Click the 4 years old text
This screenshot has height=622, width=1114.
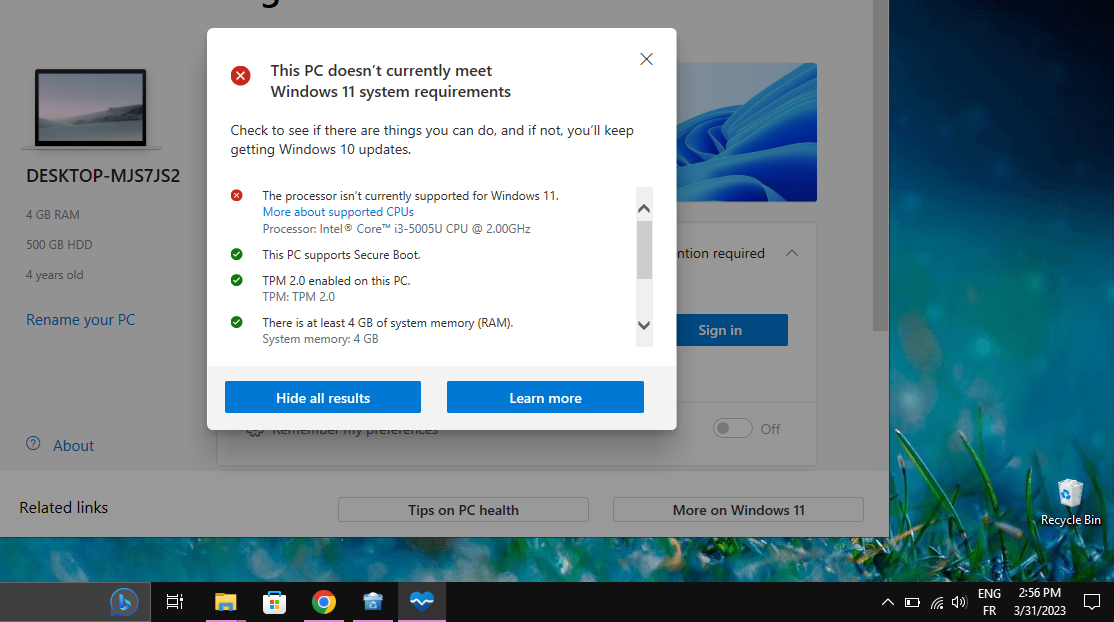click(x=55, y=275)
